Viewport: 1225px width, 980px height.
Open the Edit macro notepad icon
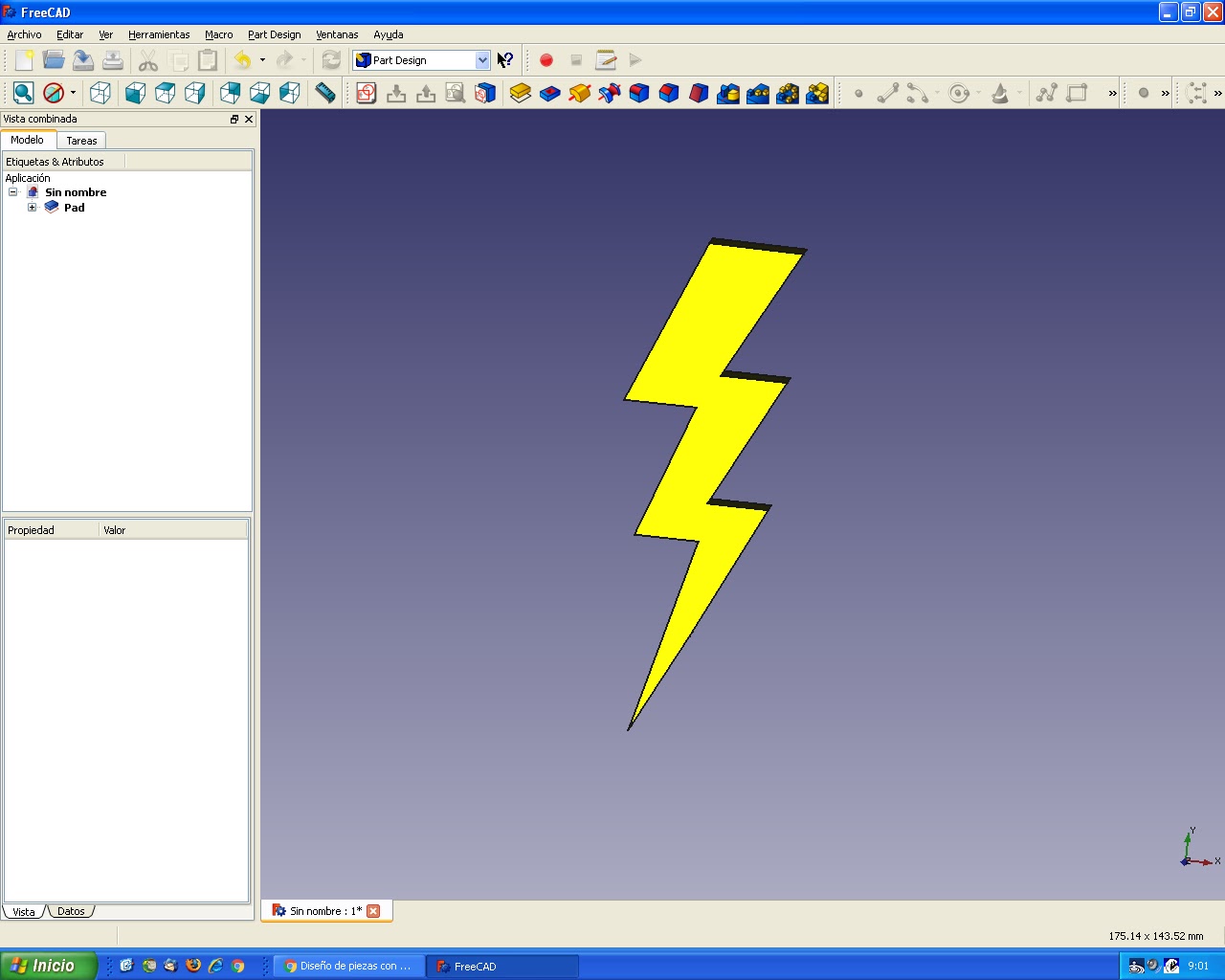click(606, 60)
